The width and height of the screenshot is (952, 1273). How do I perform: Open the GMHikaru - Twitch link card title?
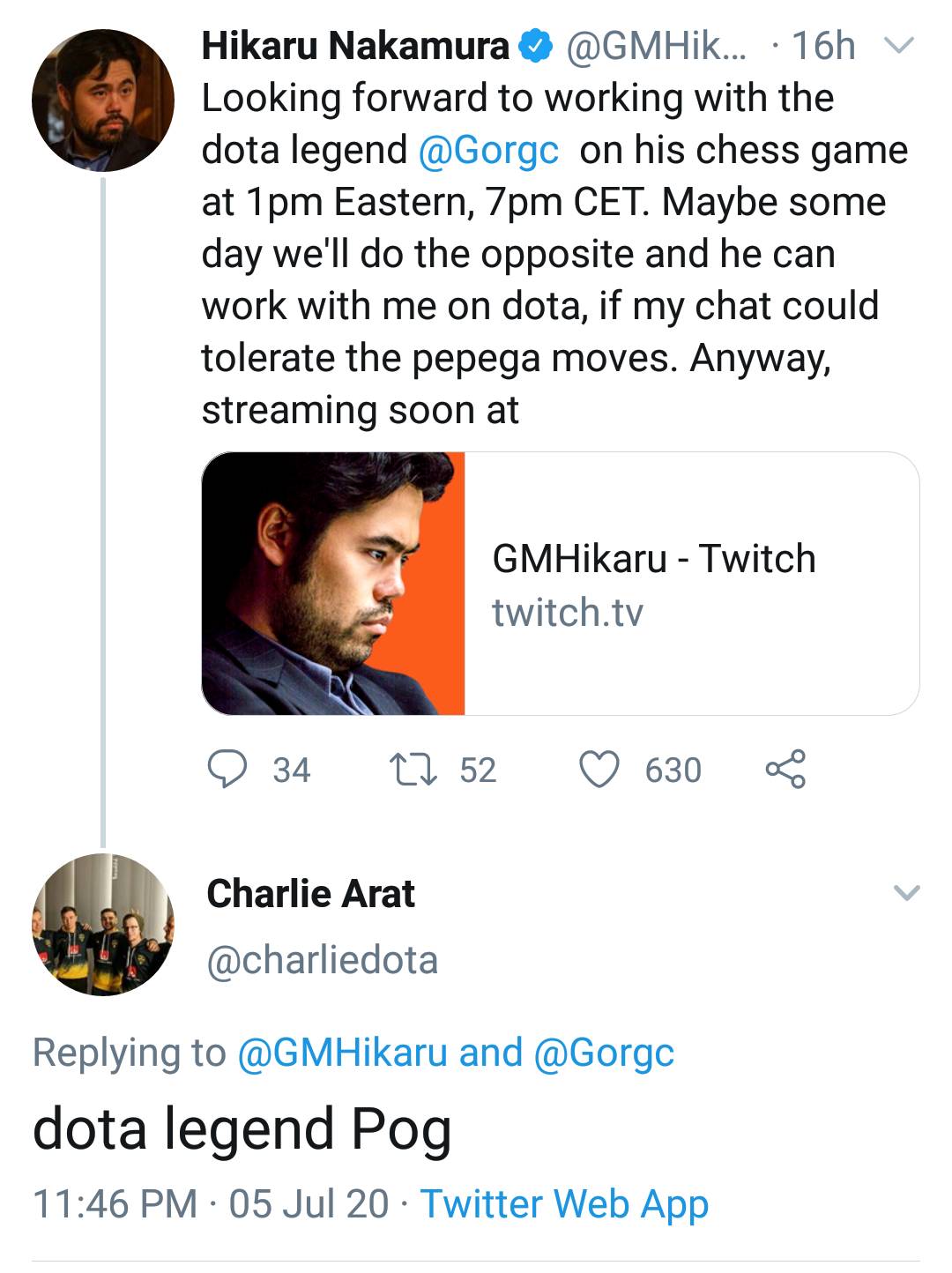(653, 559)
